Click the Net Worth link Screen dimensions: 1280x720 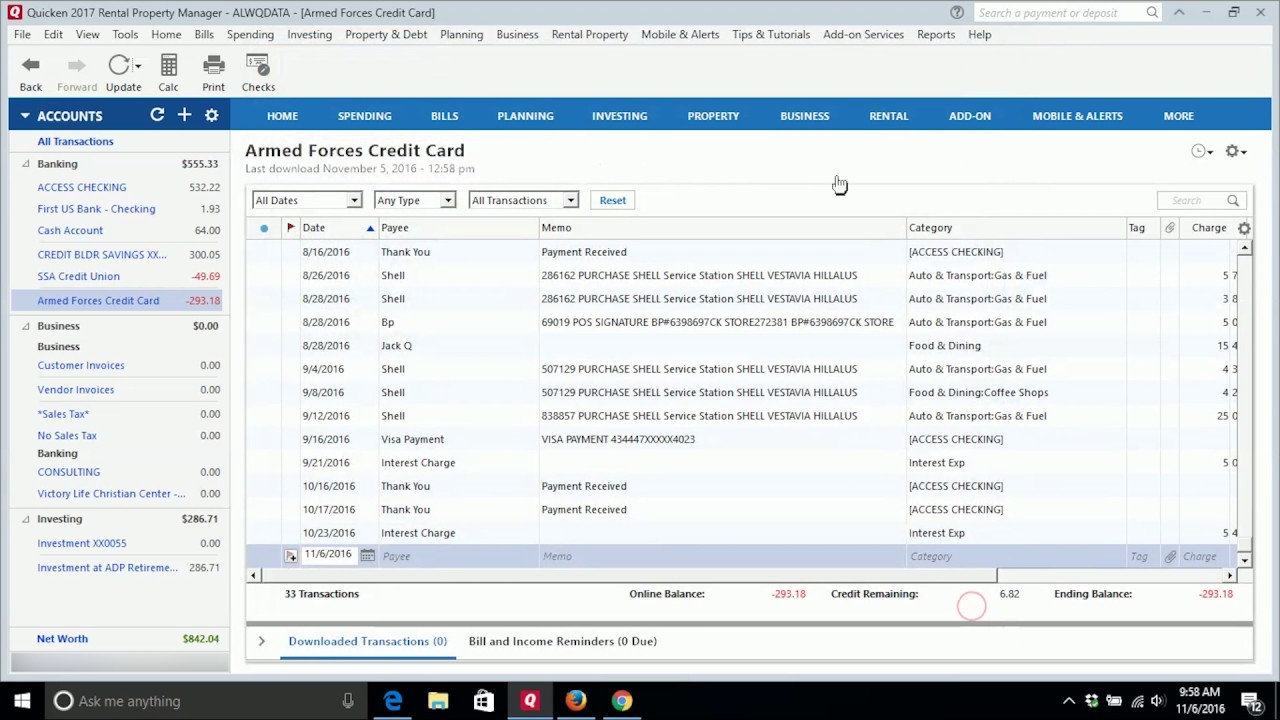62,638
